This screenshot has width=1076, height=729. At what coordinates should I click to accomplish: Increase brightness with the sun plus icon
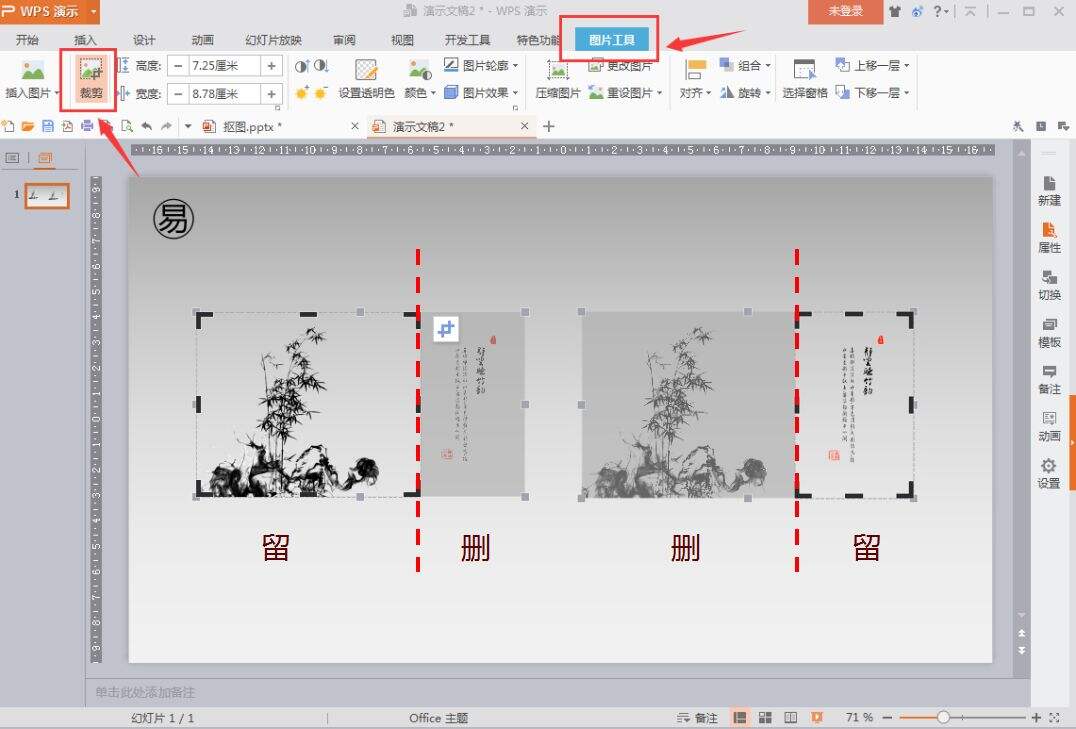click(x=301, y=93)
